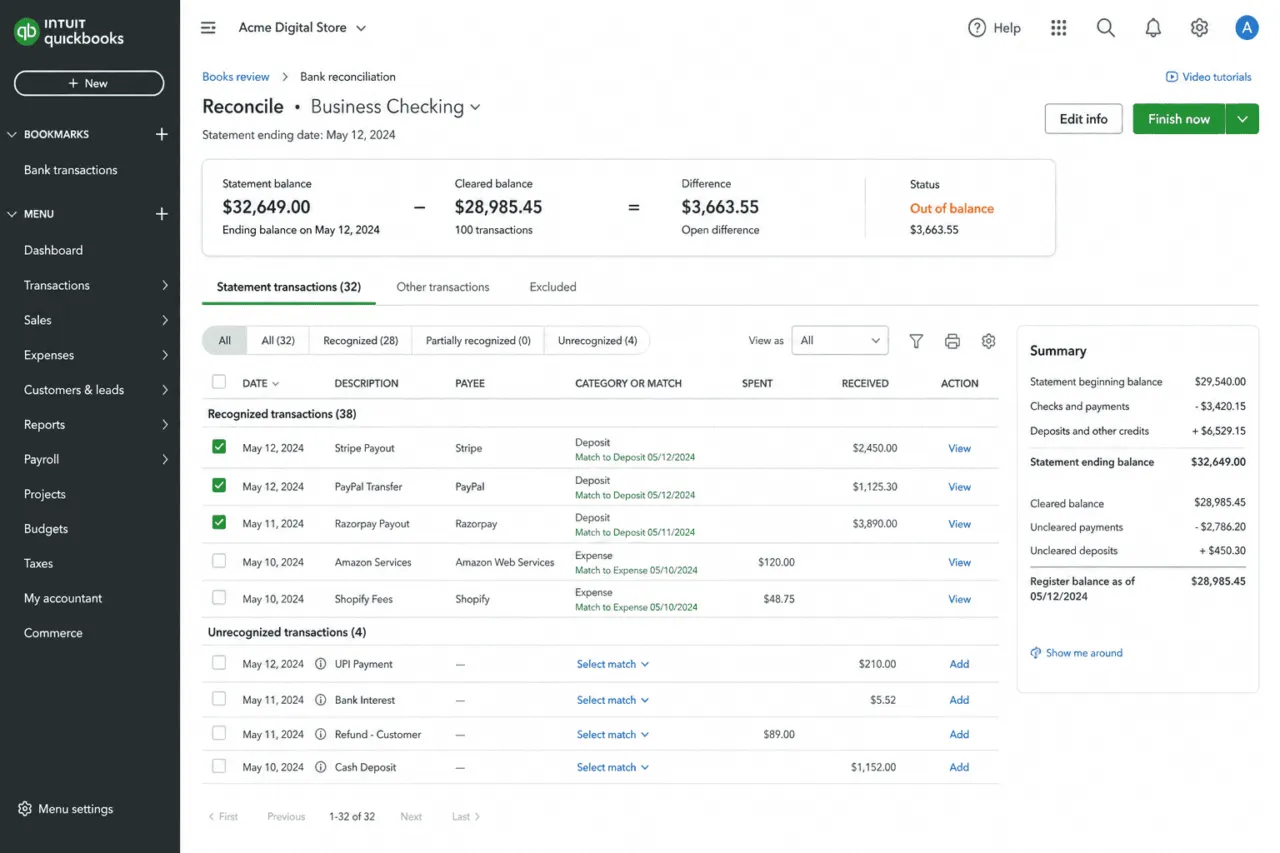Open the Business Checking account dropdown

click(396, 107)
